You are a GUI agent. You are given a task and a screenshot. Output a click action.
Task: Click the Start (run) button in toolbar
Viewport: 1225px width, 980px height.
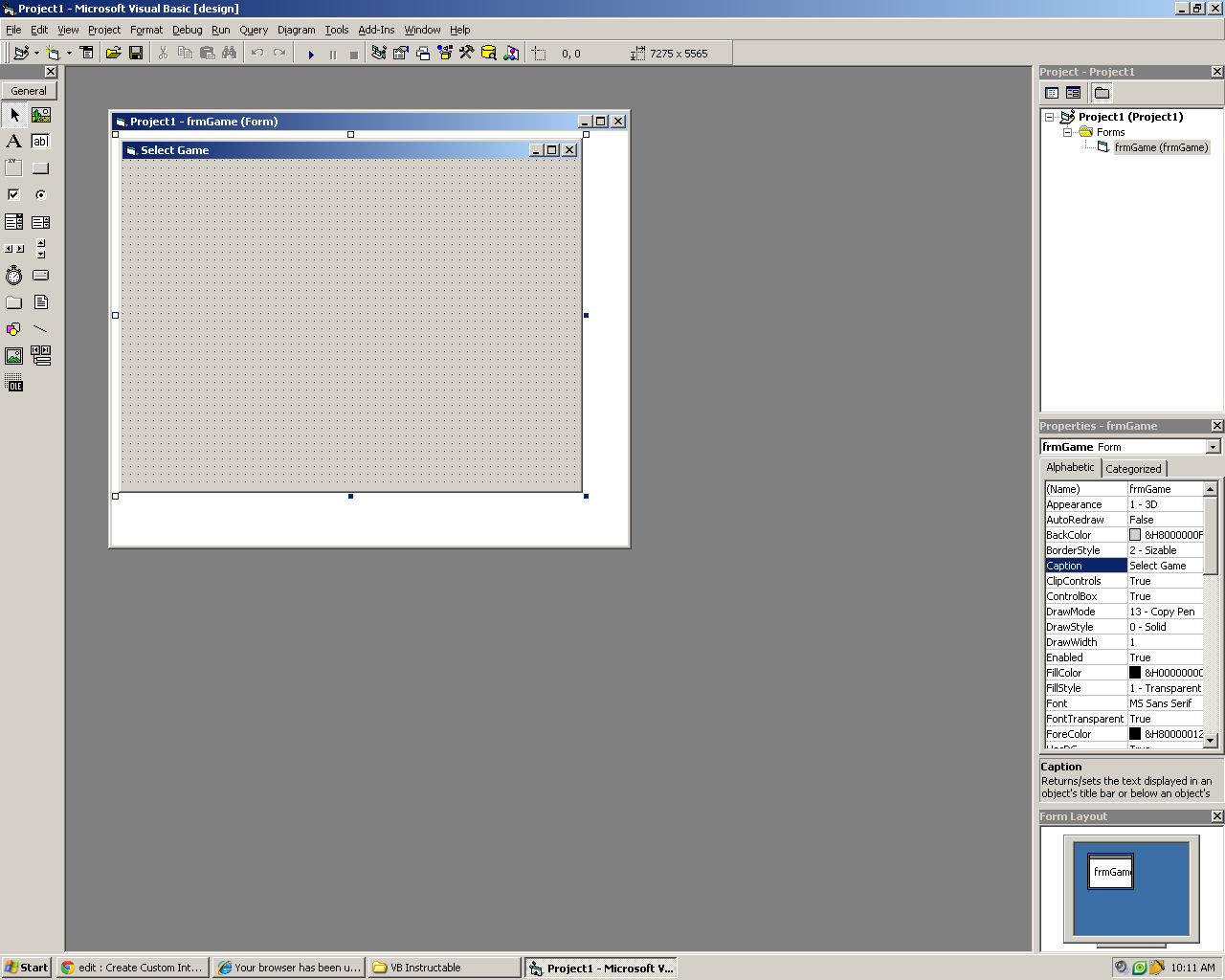311,55
